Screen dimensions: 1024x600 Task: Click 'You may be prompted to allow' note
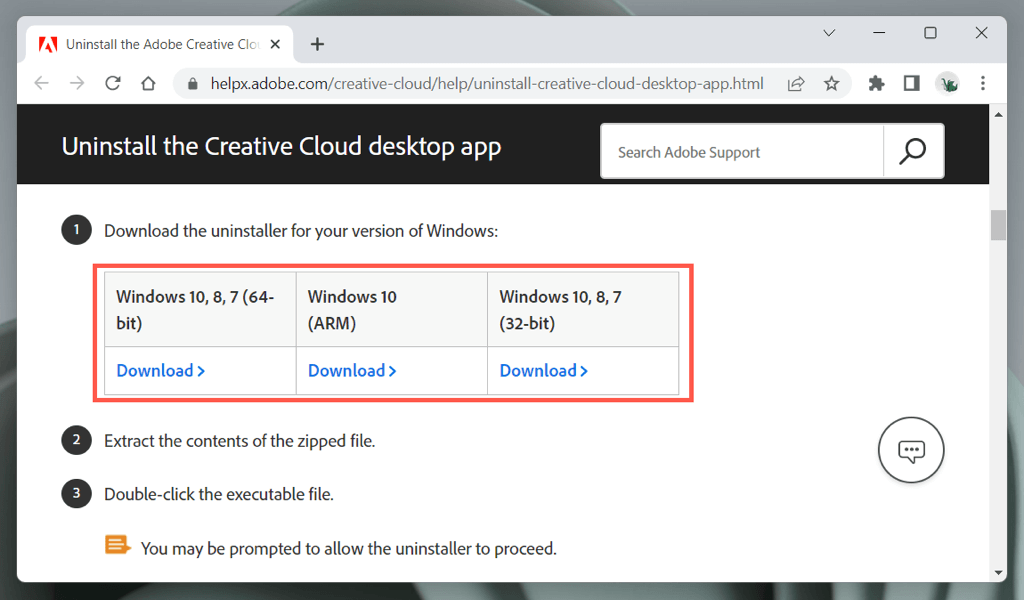coord(349,548)
